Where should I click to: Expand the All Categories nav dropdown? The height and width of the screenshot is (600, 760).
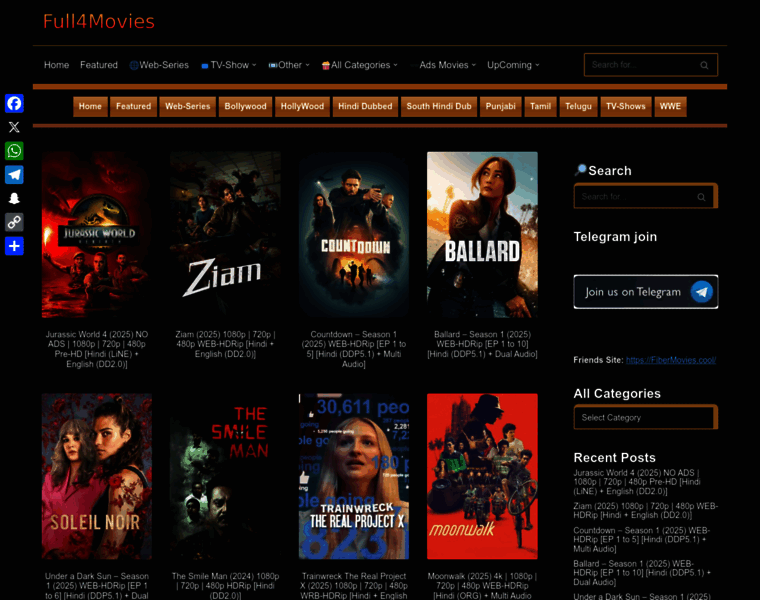[360, 65]
